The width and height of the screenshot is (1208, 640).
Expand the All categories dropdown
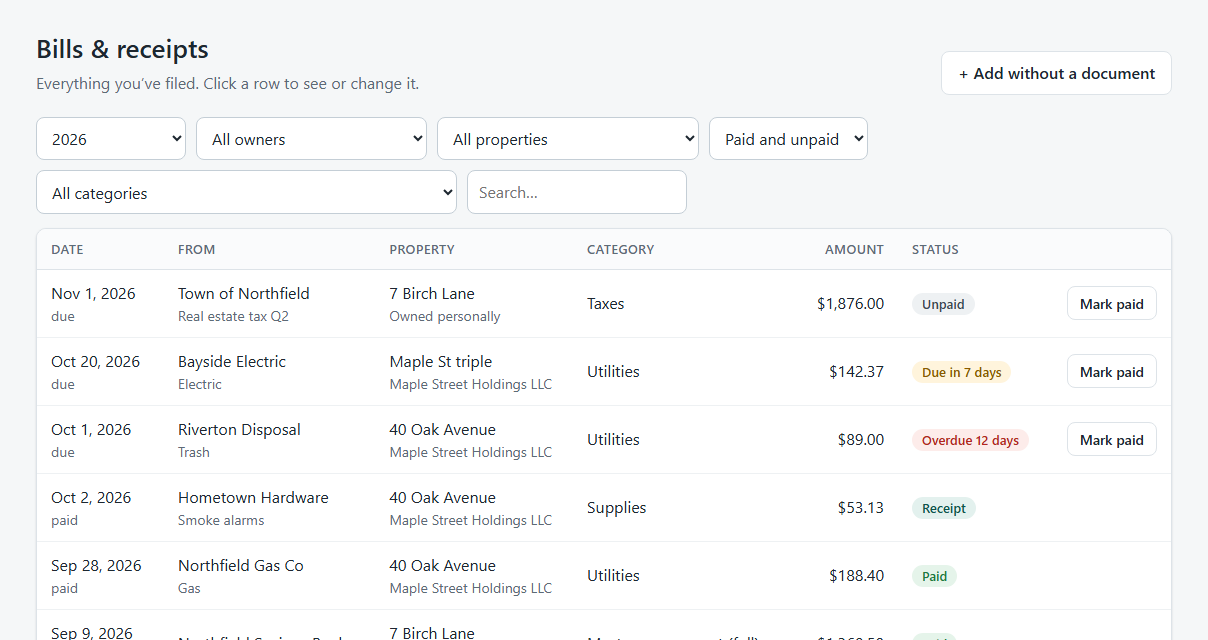246,192
